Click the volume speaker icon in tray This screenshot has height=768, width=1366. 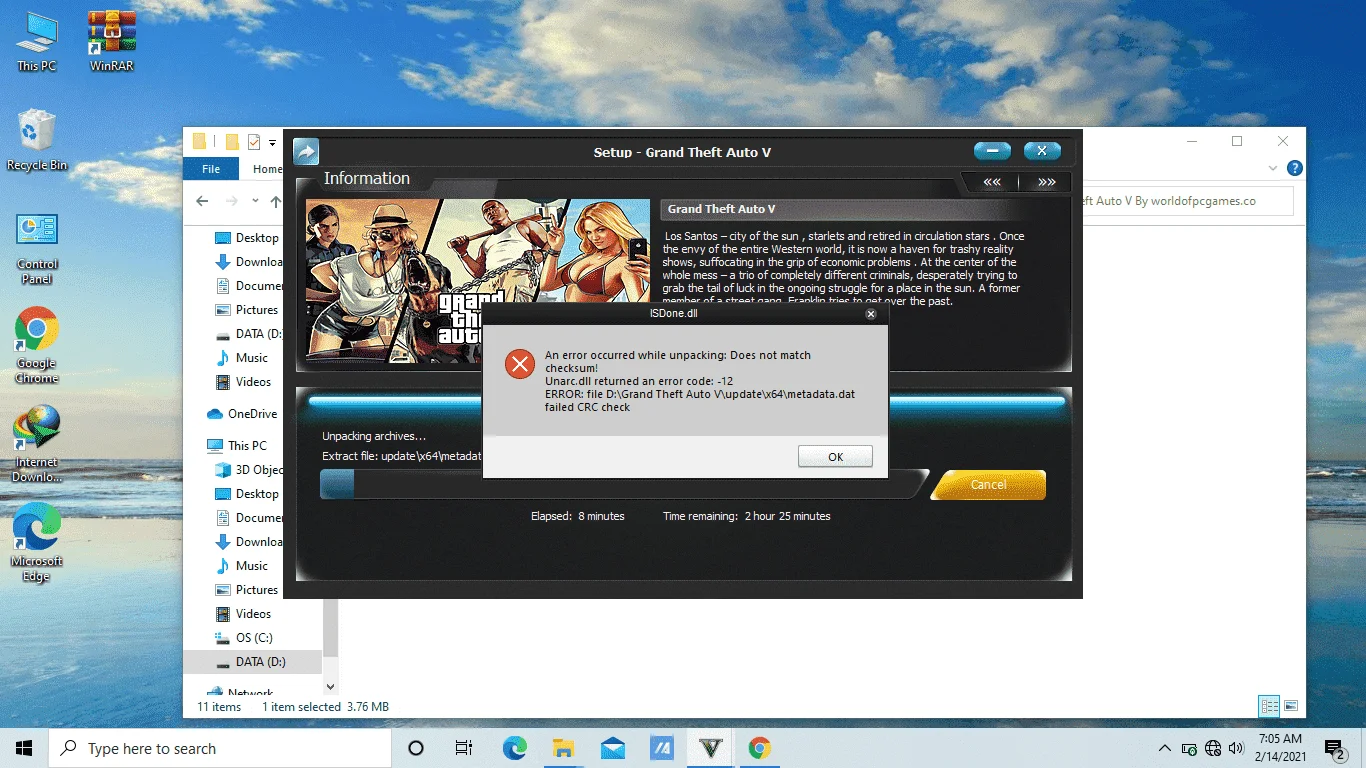click(1237, 748)
